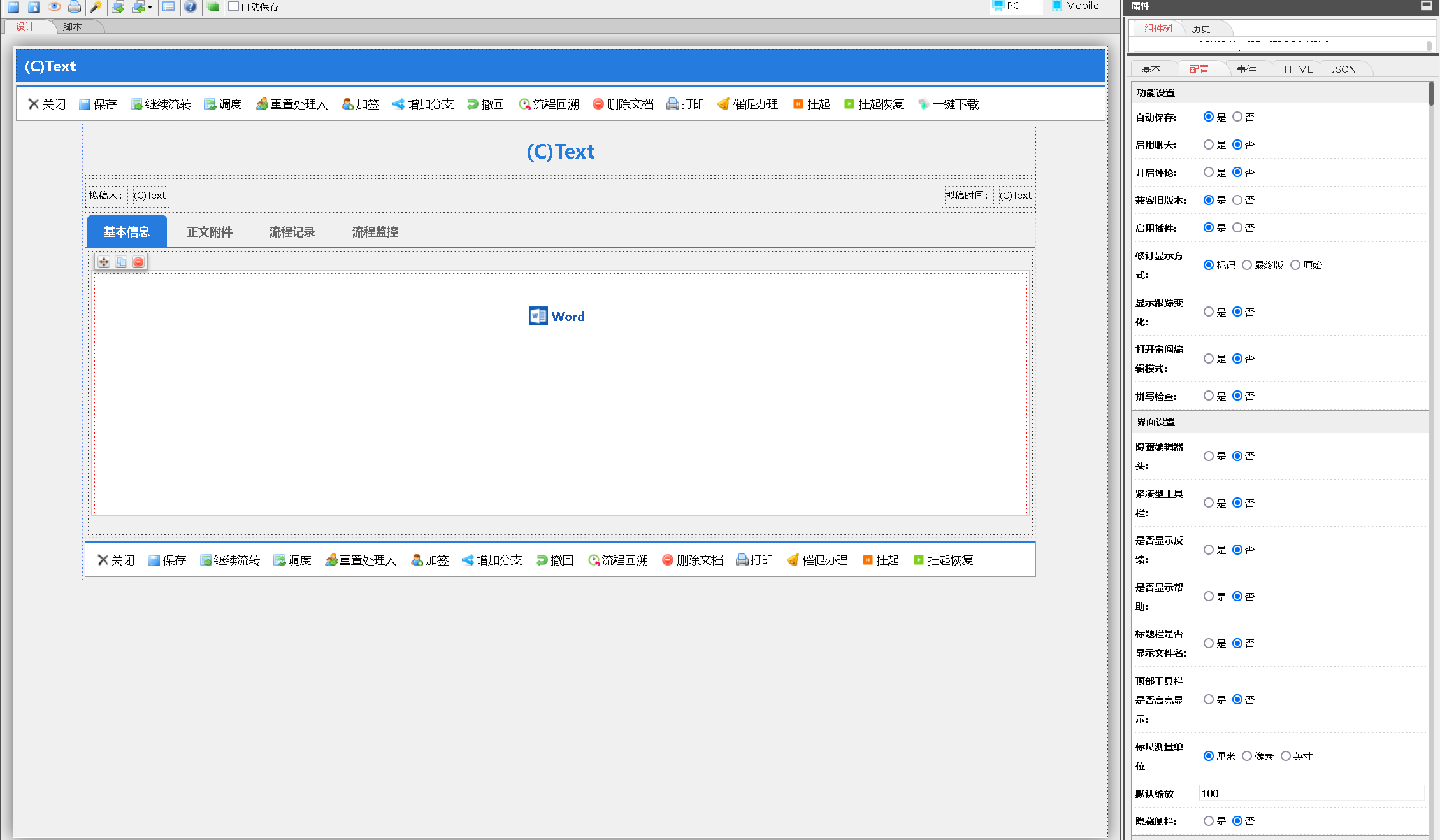Enable the 自动保存 checkbox in toolbar
Image resolution: width=1440 pixels, height=840 pixels.
(x=234, y=6)
